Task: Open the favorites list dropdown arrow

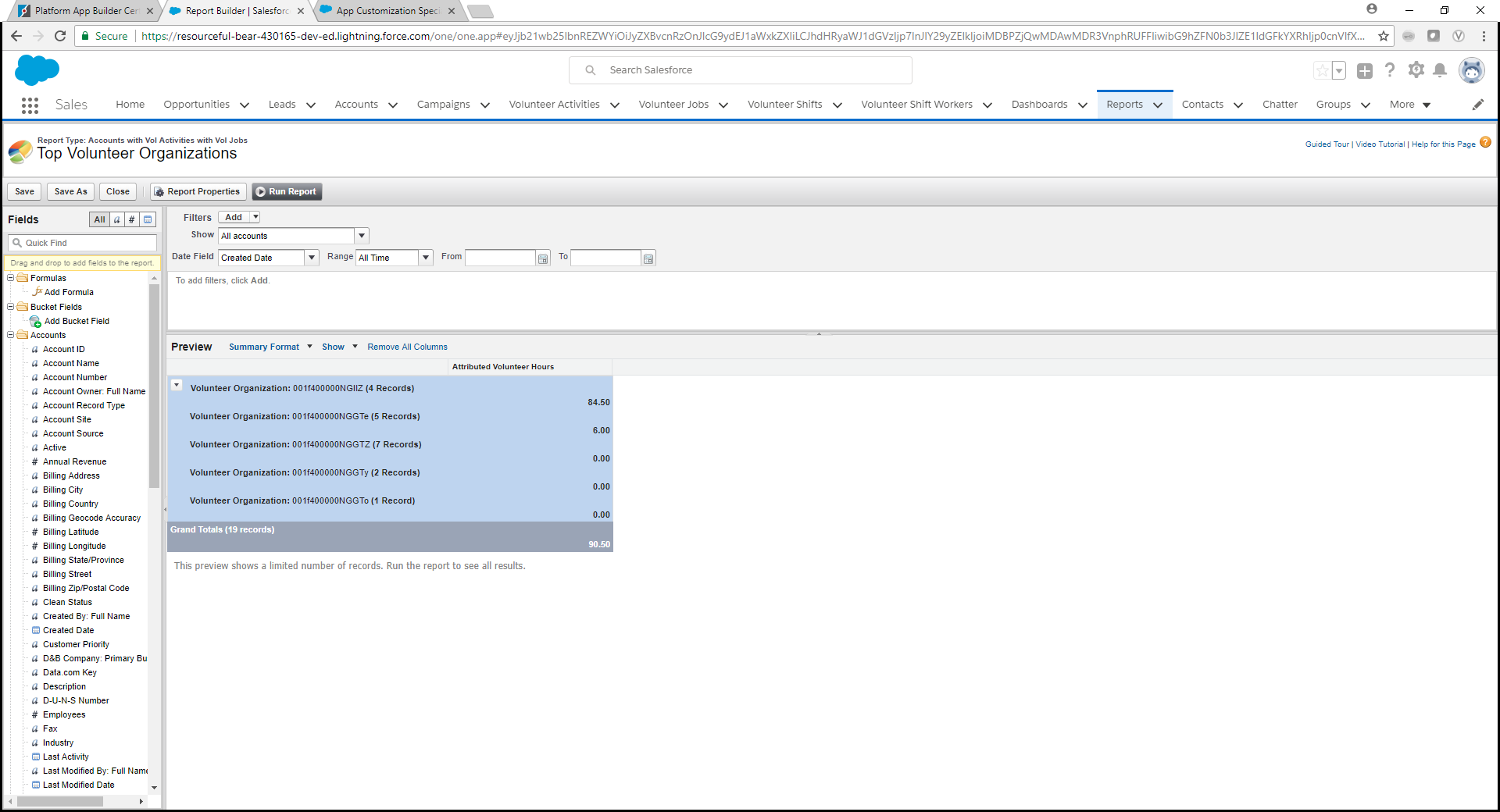Action: pos(1339,71)
